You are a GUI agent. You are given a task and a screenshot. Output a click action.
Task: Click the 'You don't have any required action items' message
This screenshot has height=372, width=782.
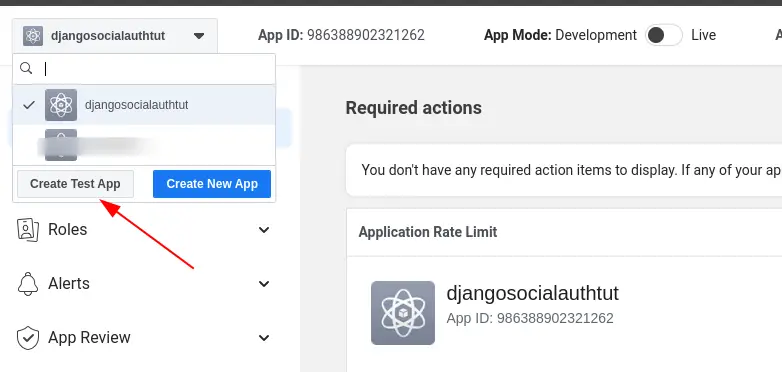pyautogui.click(x=572, y=170)
